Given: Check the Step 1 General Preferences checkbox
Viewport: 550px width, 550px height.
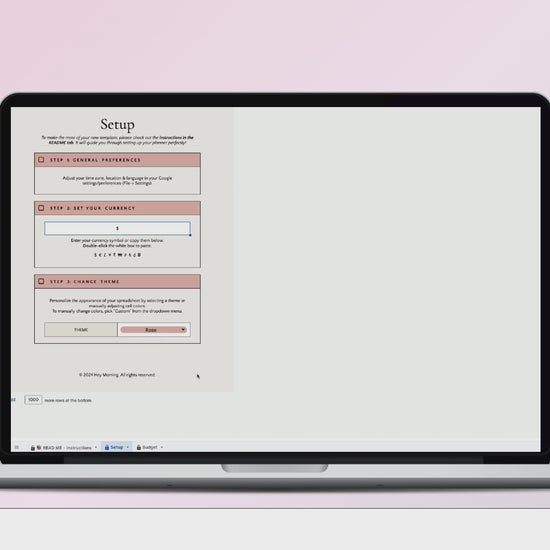Looking at the screenshot, I should pyautogui.click(x=41, y=160).
